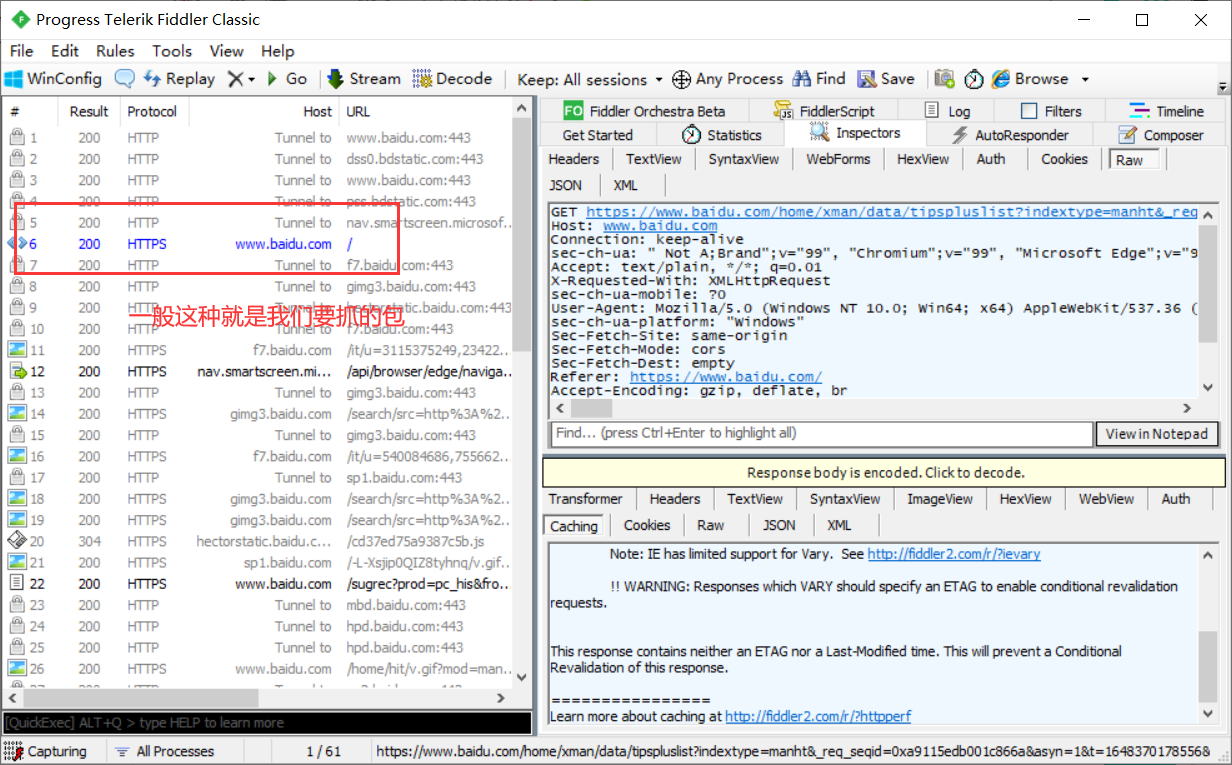Click the timer stopwatch icon in the toolbar
This screenshot has height=765, width=1232.
coord(974,79)
